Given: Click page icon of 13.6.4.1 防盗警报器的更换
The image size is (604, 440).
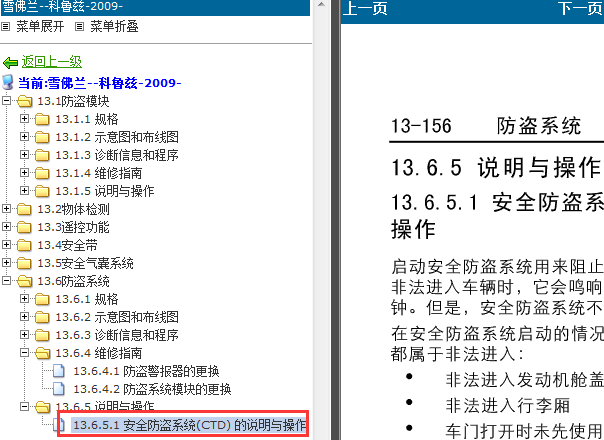Looking at the screenshot, I should [59, 371].
